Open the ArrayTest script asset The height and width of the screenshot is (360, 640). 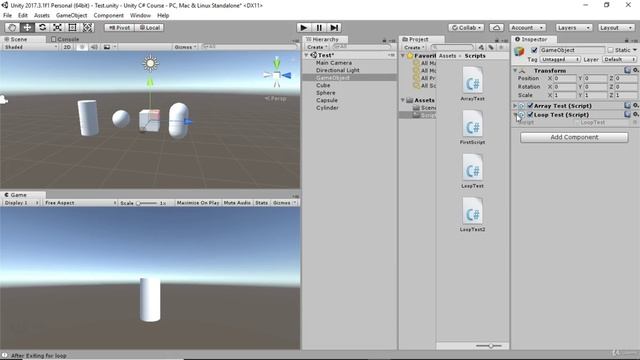point(472,84)
